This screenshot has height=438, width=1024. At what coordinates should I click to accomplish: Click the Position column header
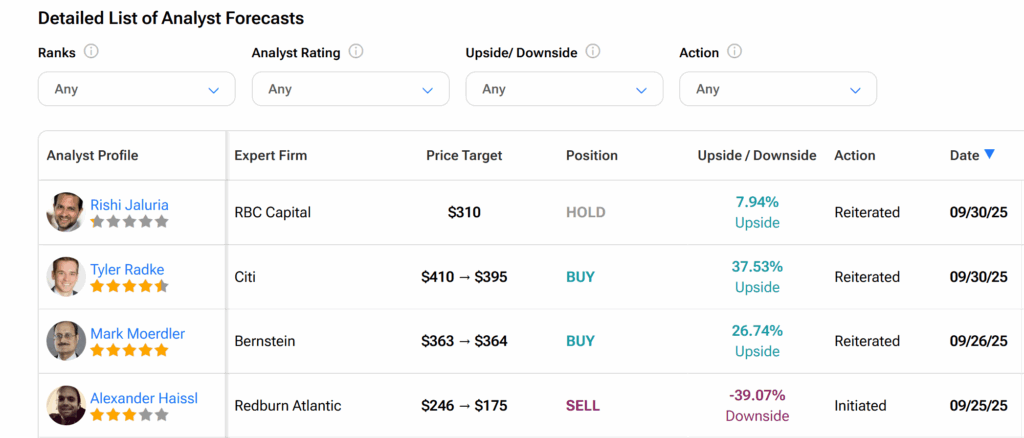point(592,156)
